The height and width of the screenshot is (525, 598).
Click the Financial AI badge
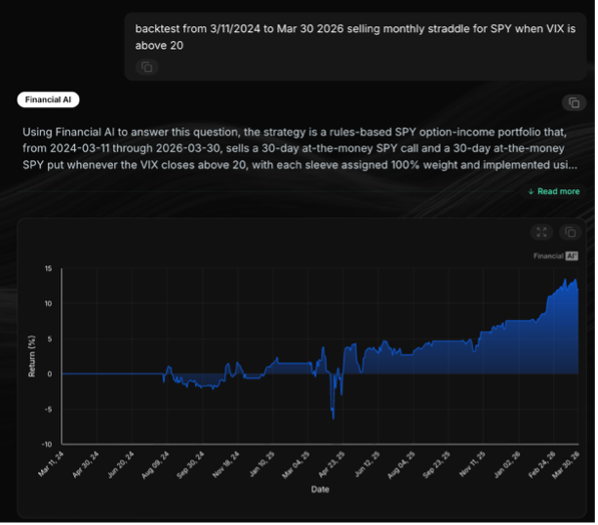pos(48,100)
